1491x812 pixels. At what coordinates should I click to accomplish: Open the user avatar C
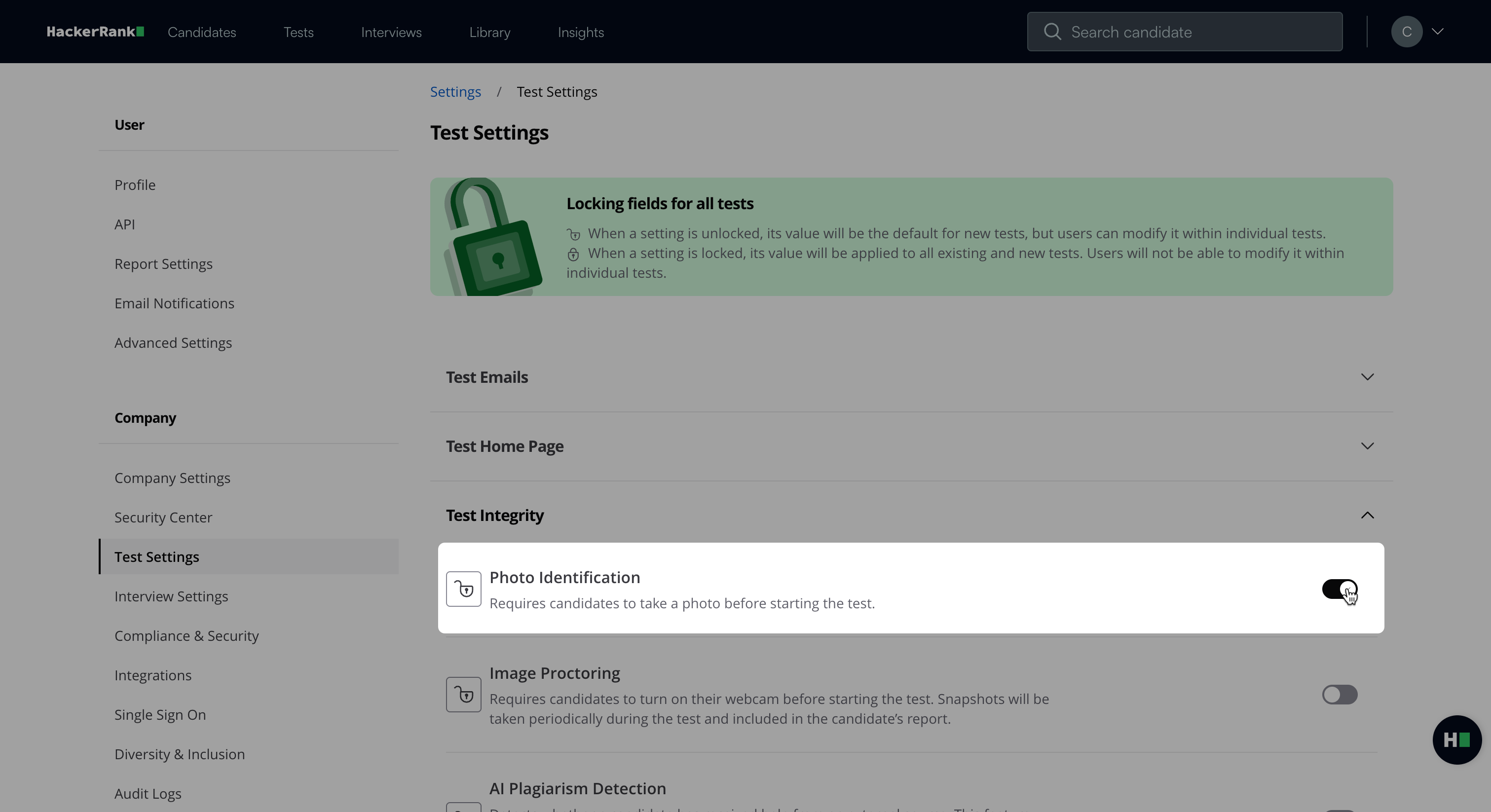coord(1407,32)
